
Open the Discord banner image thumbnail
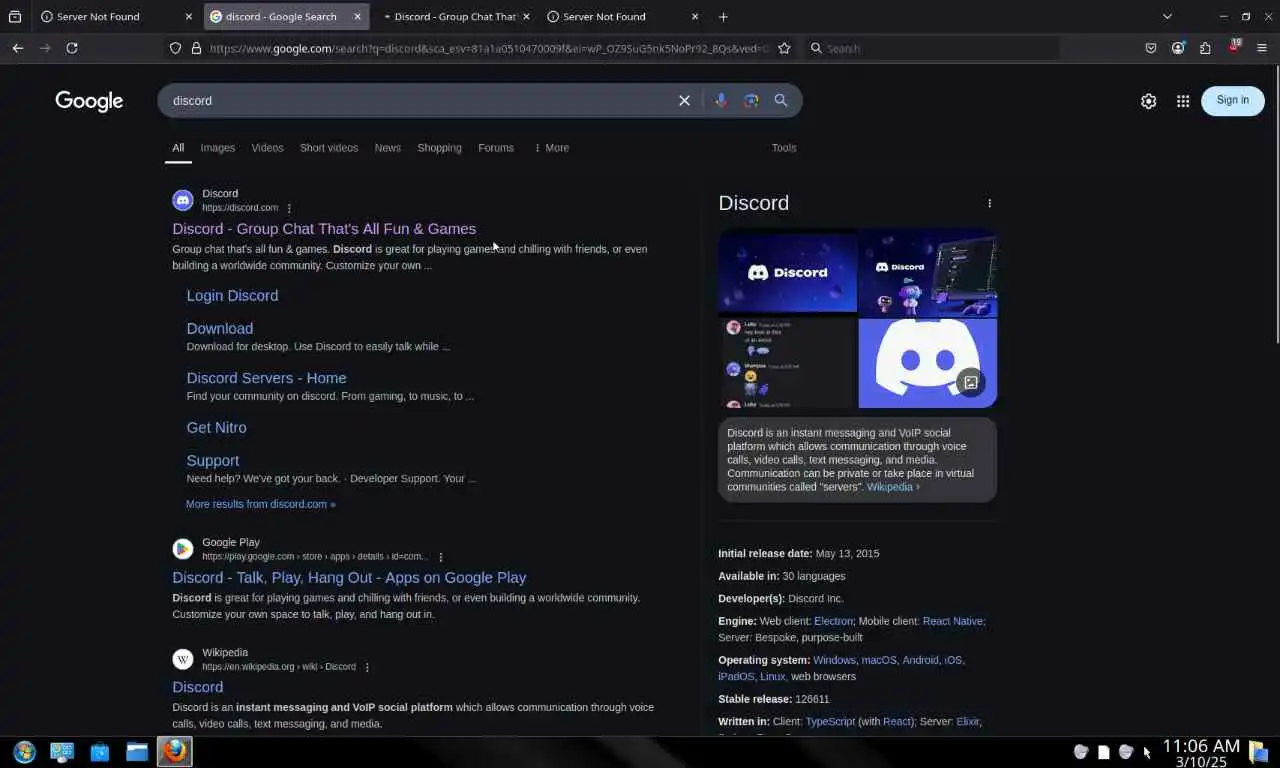point(787,273)
